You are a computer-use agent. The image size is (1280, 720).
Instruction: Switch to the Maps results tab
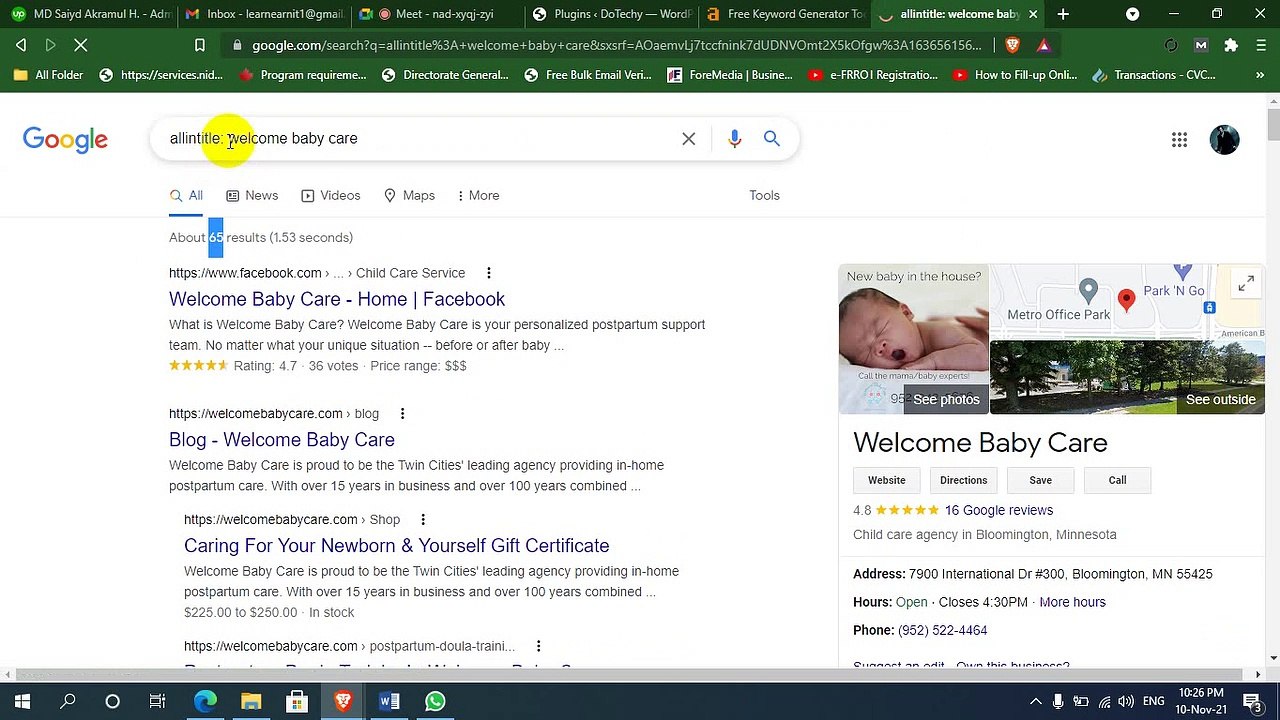[409, 195]
